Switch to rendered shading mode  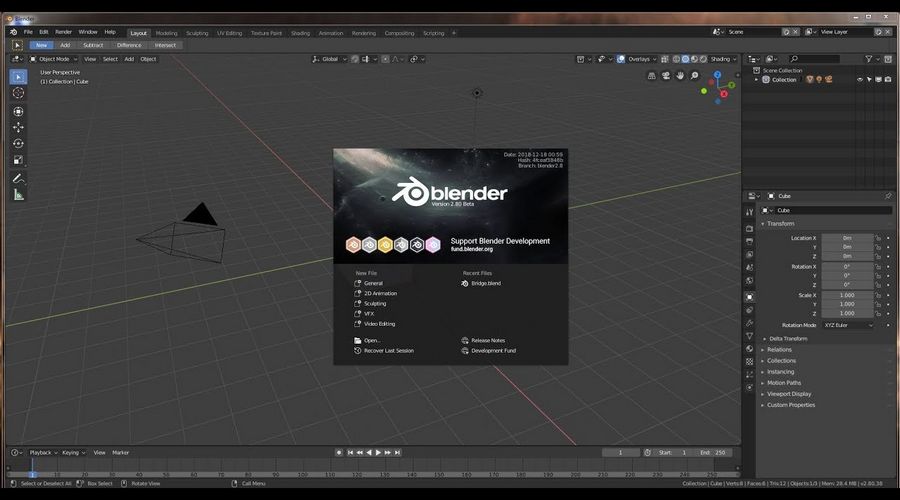(703, 59)
